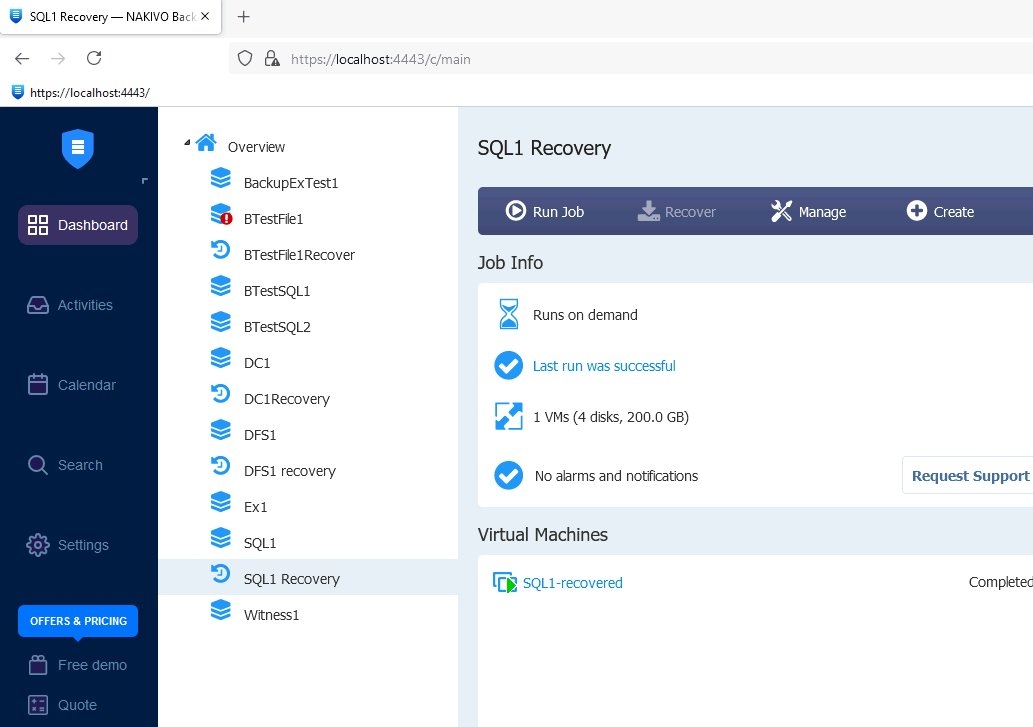Click the DFS1 recovery clock icon
Viewport: 1033px width, 727px height.
[x=220, y=466]
